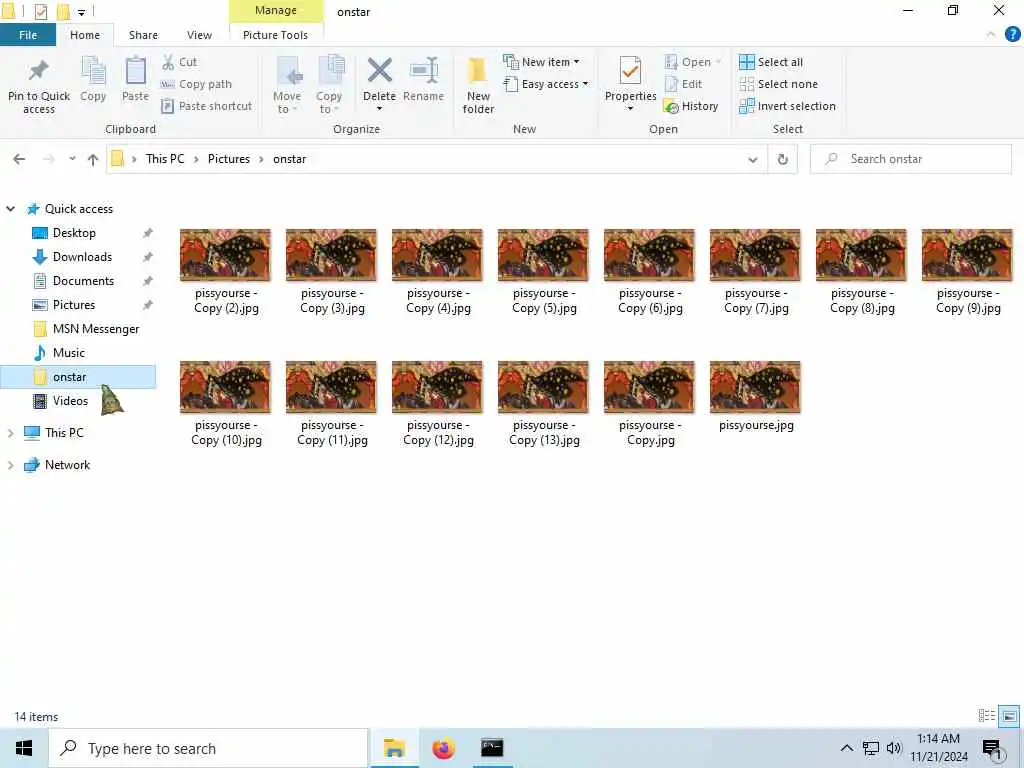Select Desktop in Quick access
This screenshot has width=1024, height=768.
point(74,233)
